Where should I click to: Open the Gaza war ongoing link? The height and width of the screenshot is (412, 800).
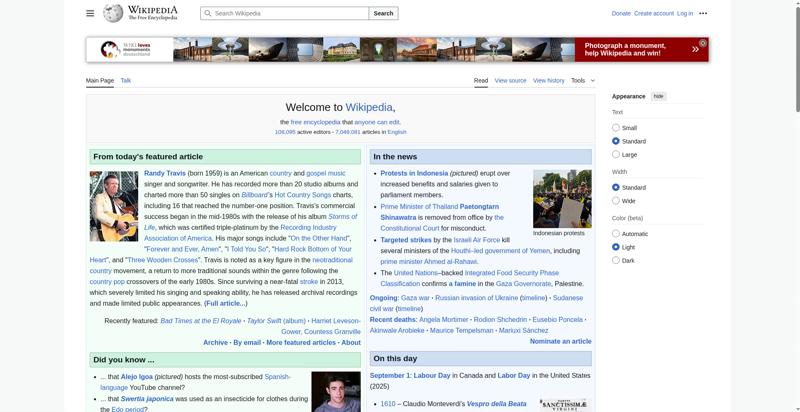[415, 298]
